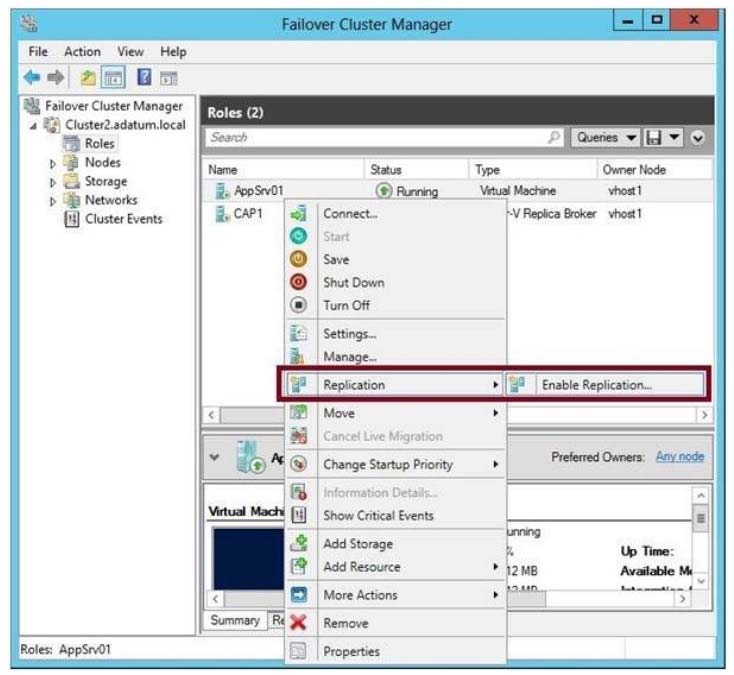Viewport: 734px width, 675px height.
Task: Open the Action menu
Action: coord(82,51)
